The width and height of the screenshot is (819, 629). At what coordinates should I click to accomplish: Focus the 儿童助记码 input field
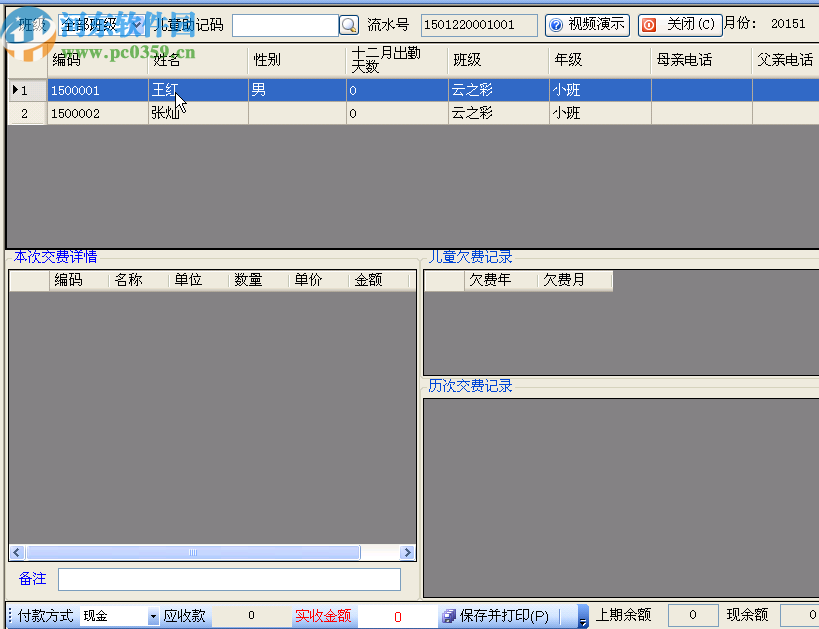click(285, 25)
